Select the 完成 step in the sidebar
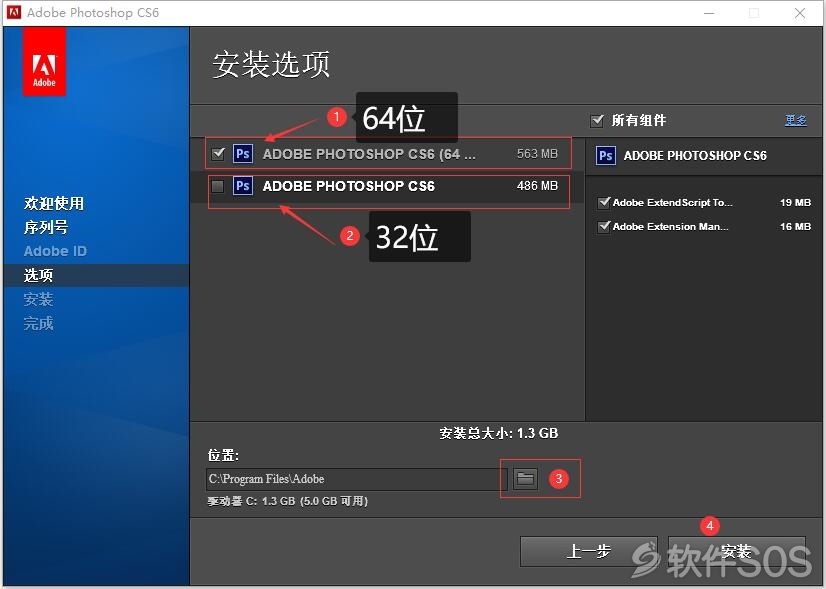This screenshot has height=589, width=826. point(38,323)
